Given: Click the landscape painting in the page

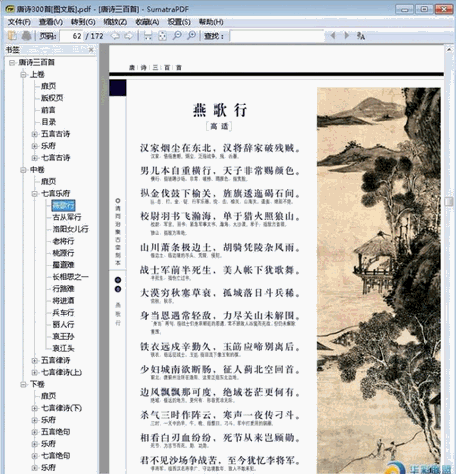Looking at the screenshot, I should pyautogui.click(x=379, y=280).
